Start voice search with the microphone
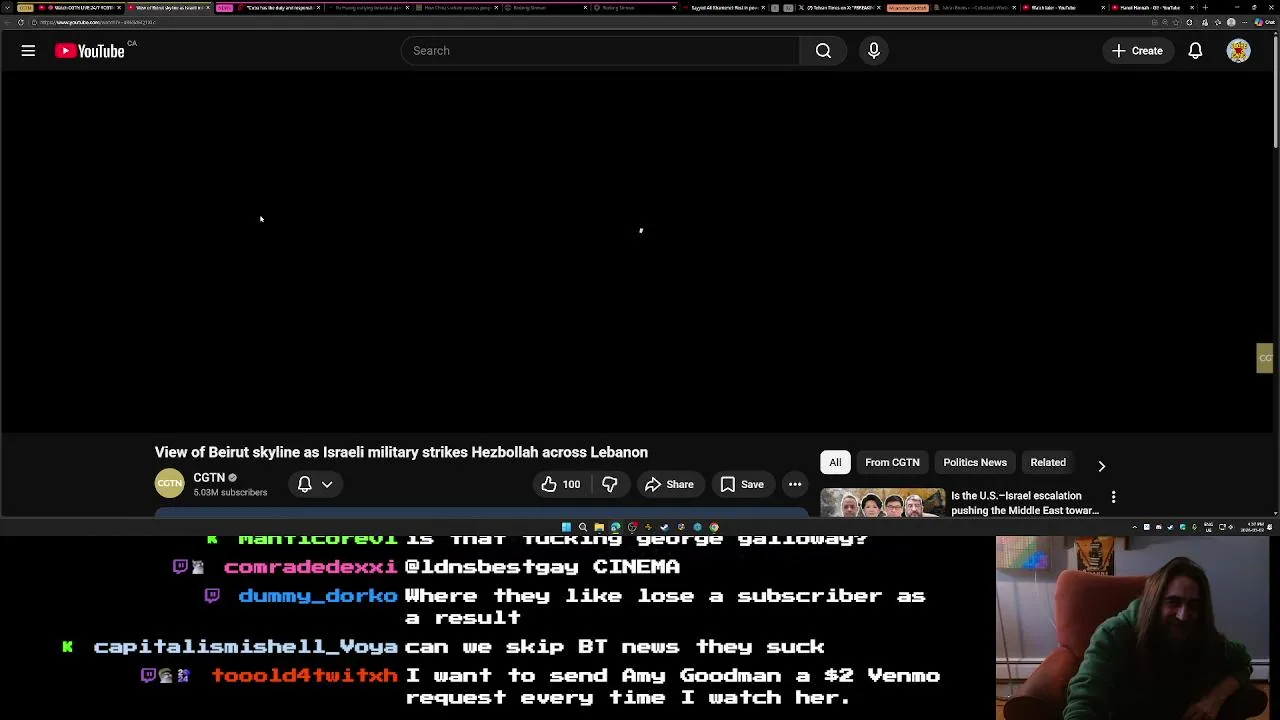Screen dimensions: 1280x720 tap(874, 50)
